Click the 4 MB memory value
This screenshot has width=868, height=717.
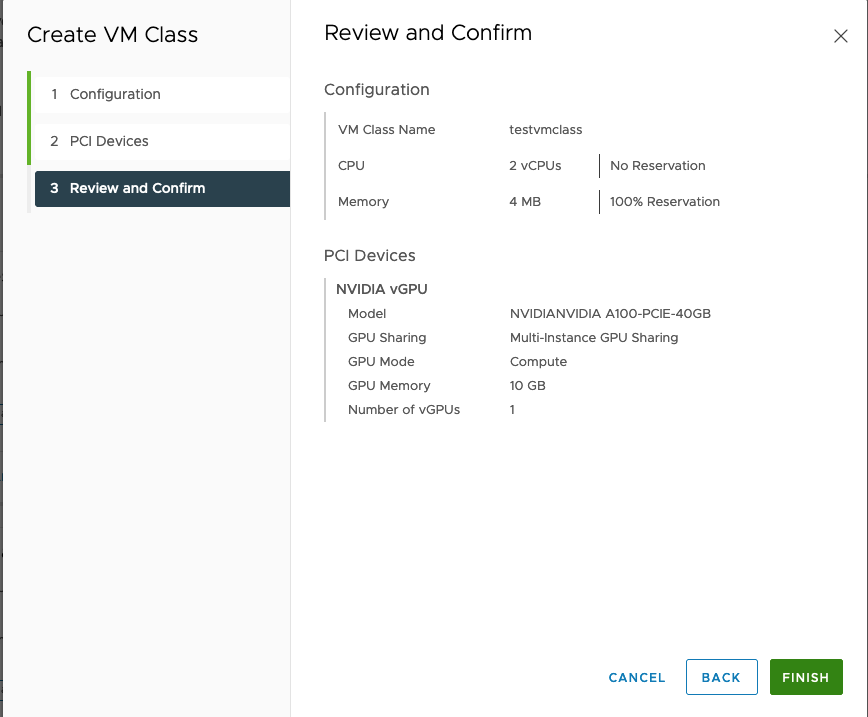point(525,201)
